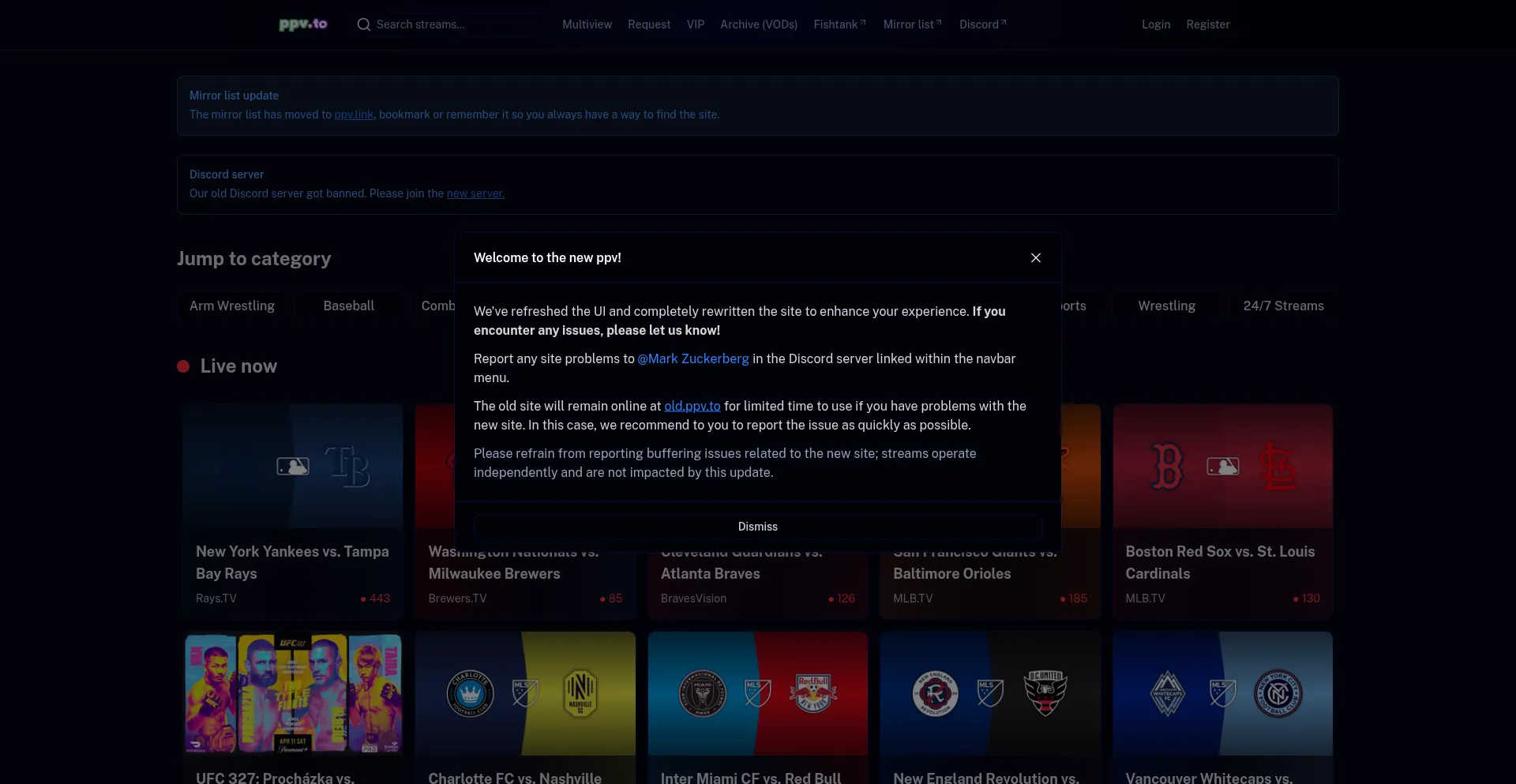This screenshot has height=784, width=1516.
Task: Open Boston Red Sox vs. Cardinals thumbnail
Action: pos(1223,466)
